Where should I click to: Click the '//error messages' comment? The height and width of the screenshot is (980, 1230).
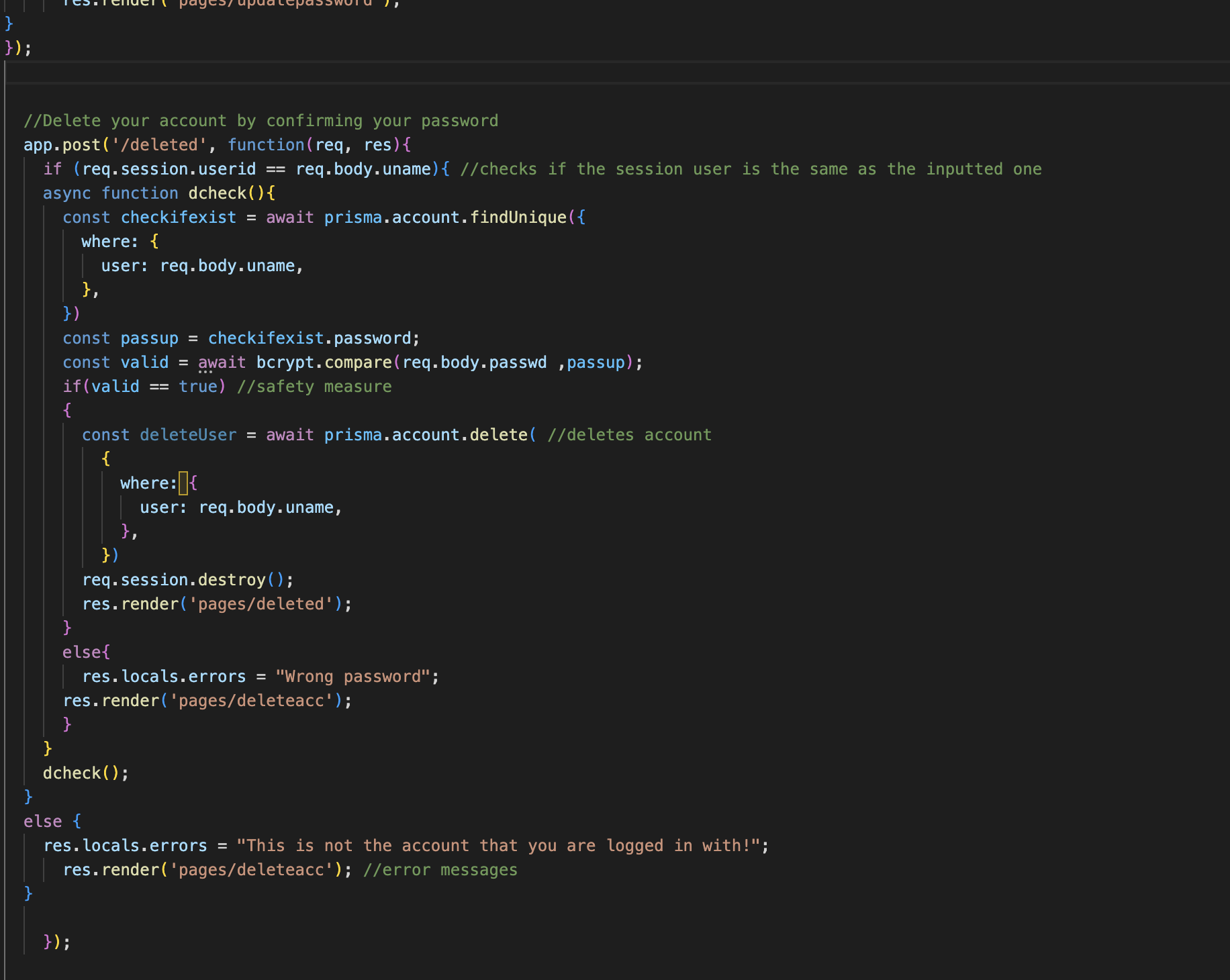[440, 869]
